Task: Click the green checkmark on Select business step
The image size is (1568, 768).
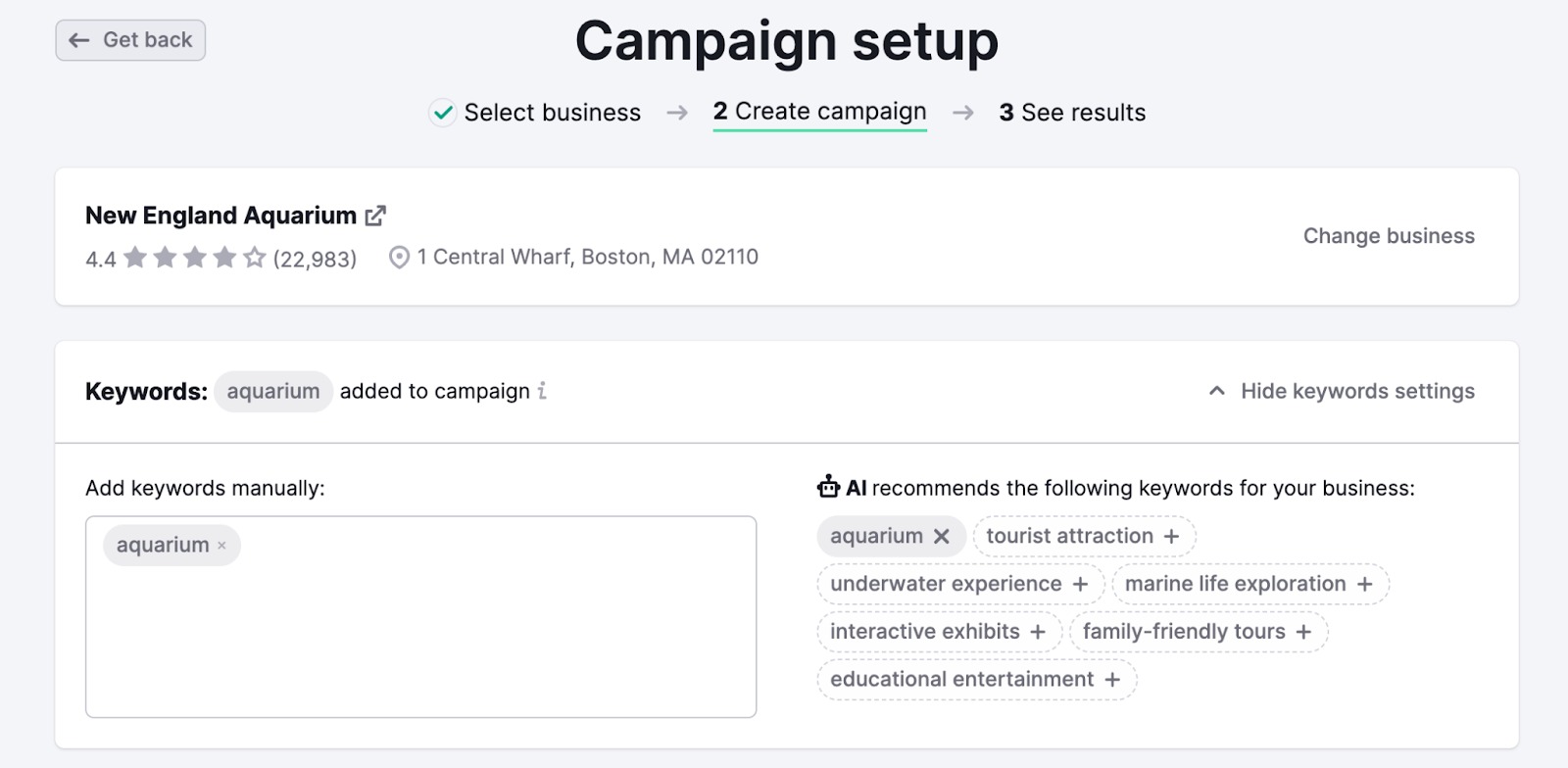Action: 443,113
